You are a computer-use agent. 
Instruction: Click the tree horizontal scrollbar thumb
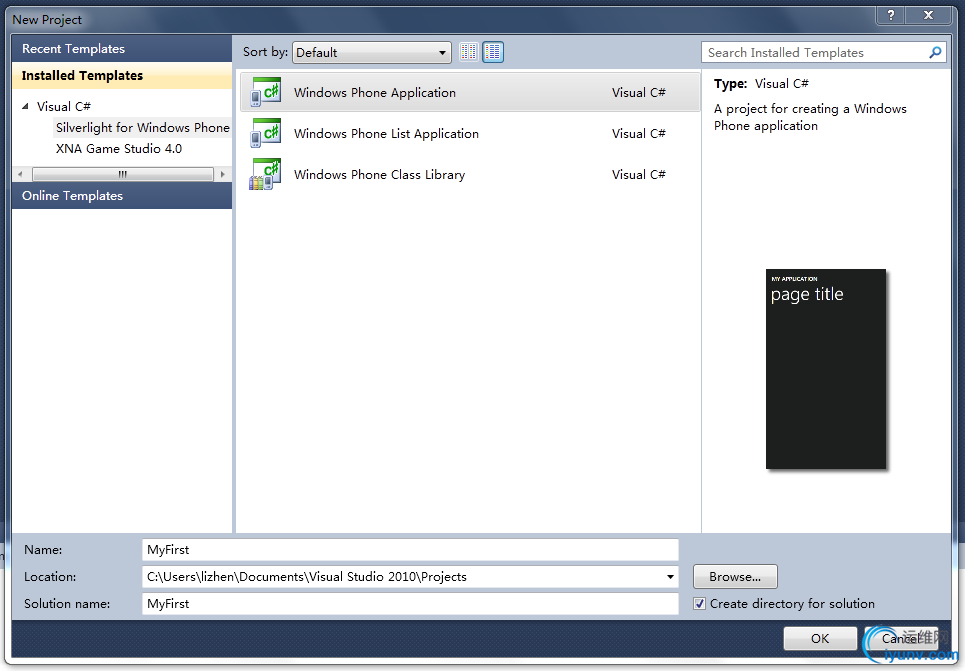[x=122, y=174]
